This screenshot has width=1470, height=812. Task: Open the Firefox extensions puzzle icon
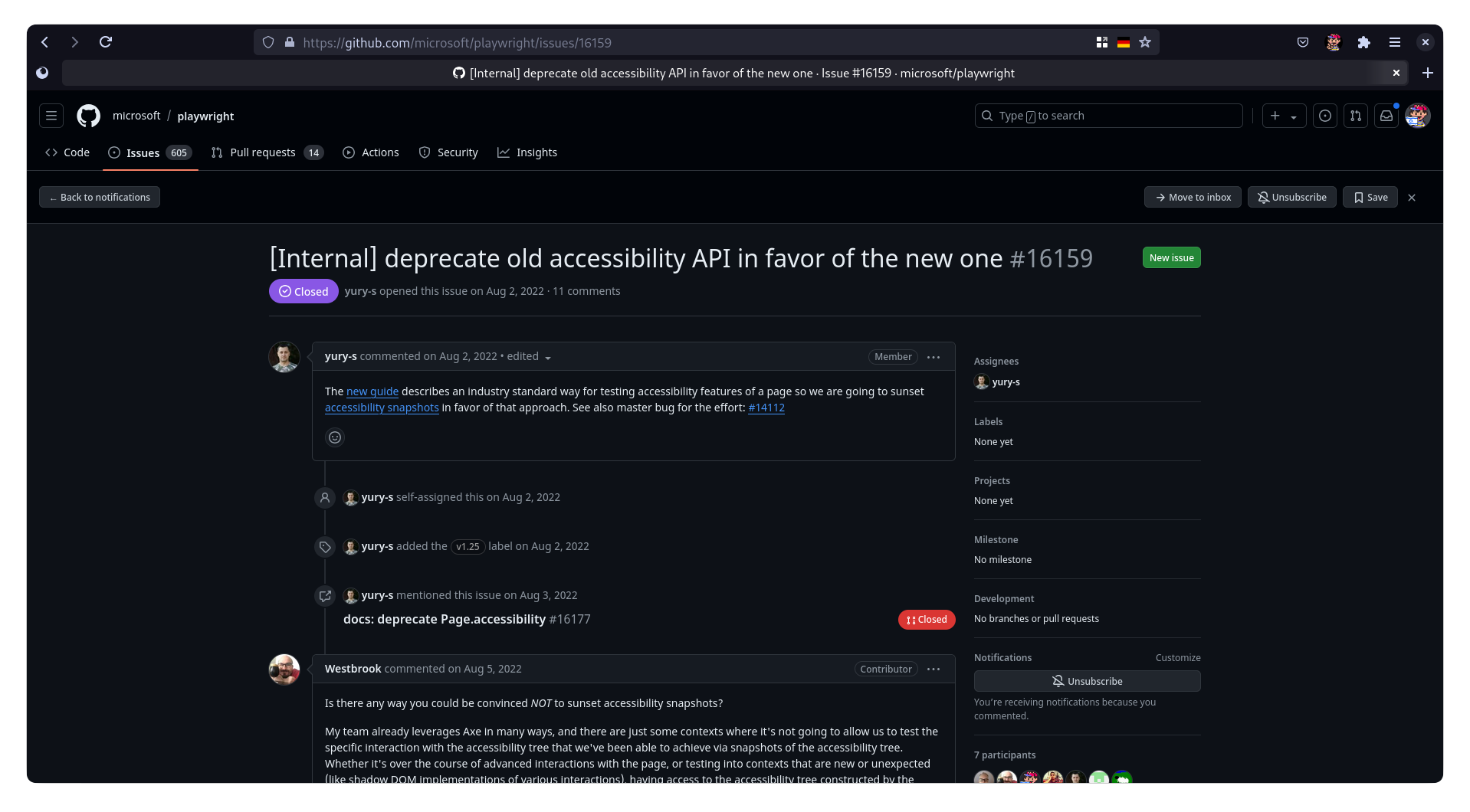(x=1363, y=42)
